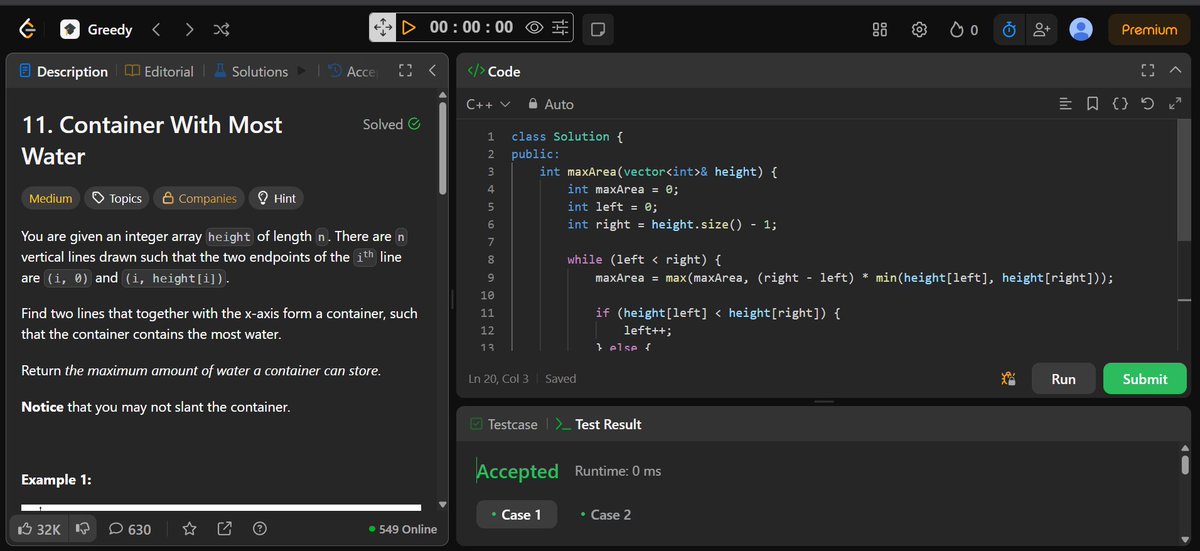
Task: Bookmark code with the bookmark icon
Action: click(x=1093, y=103)
